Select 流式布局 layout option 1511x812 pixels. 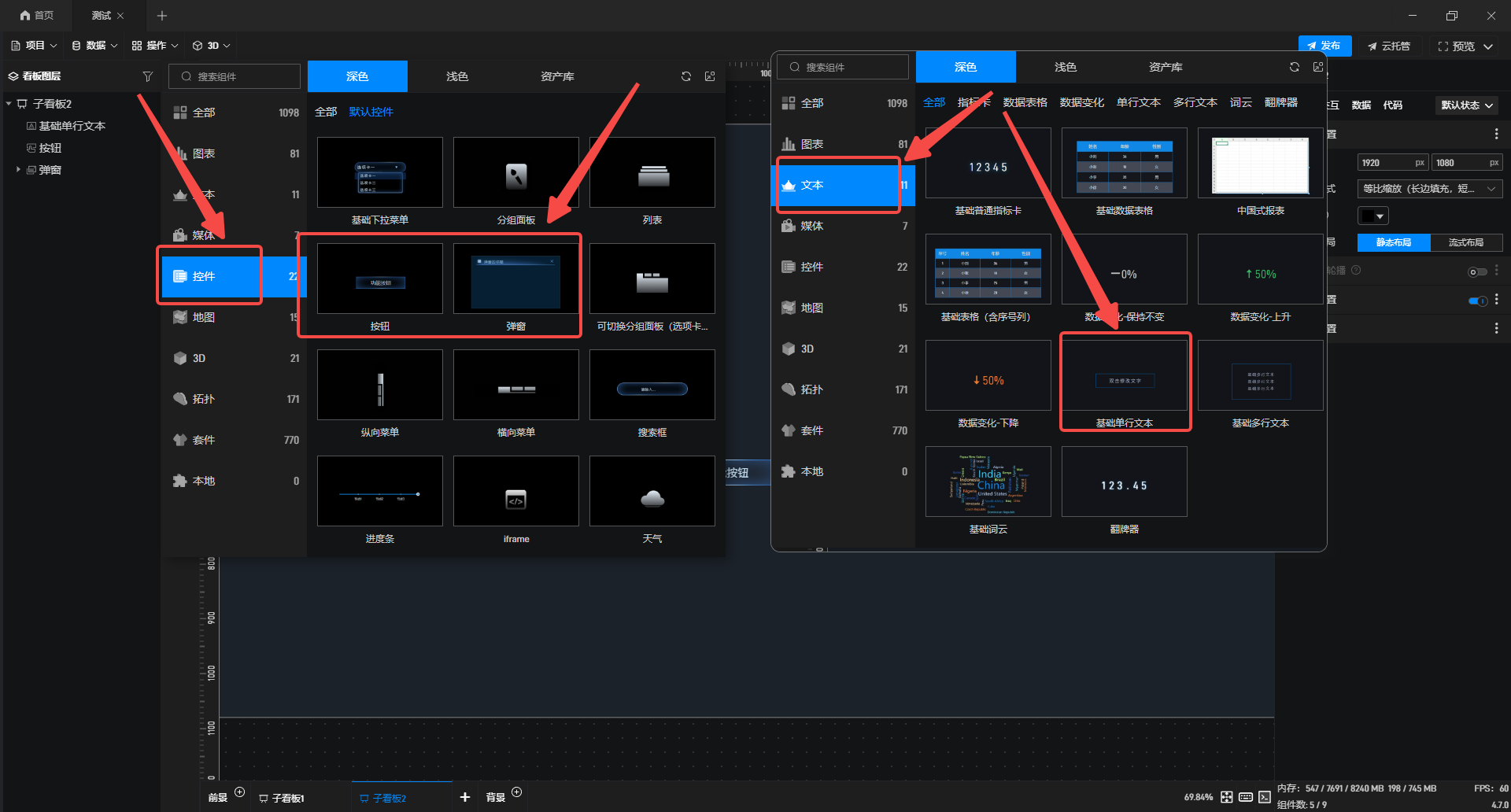click(x=1465, y=242)
